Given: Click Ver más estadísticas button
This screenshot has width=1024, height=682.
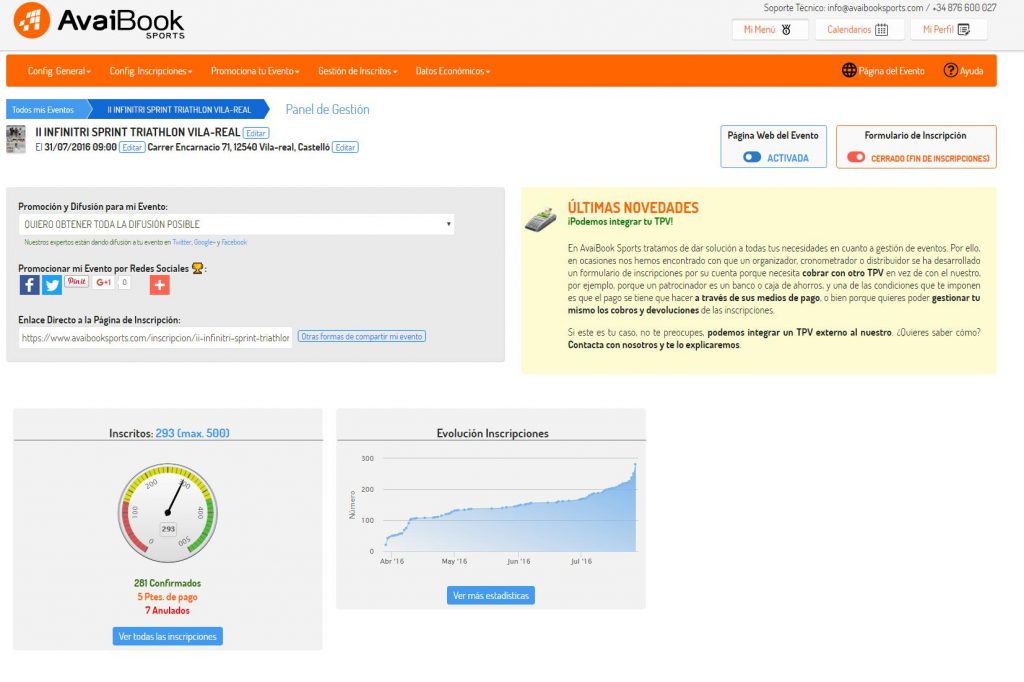Looking at the screenshot, I should click(x=491, y=596).
